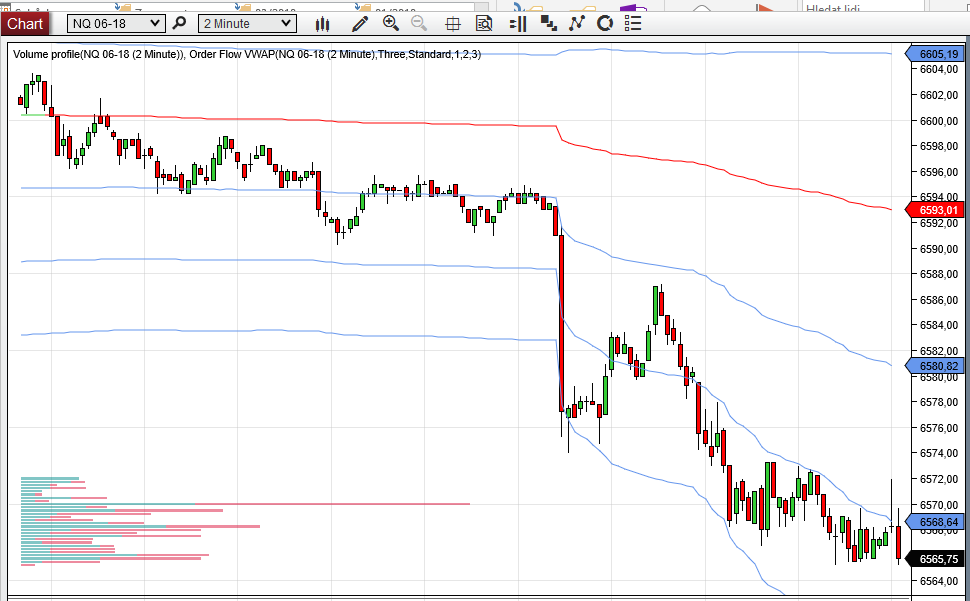Open the 2 Minute interval dropdown
This screenshot has width=970, height=601.
[x=247, y=23]
